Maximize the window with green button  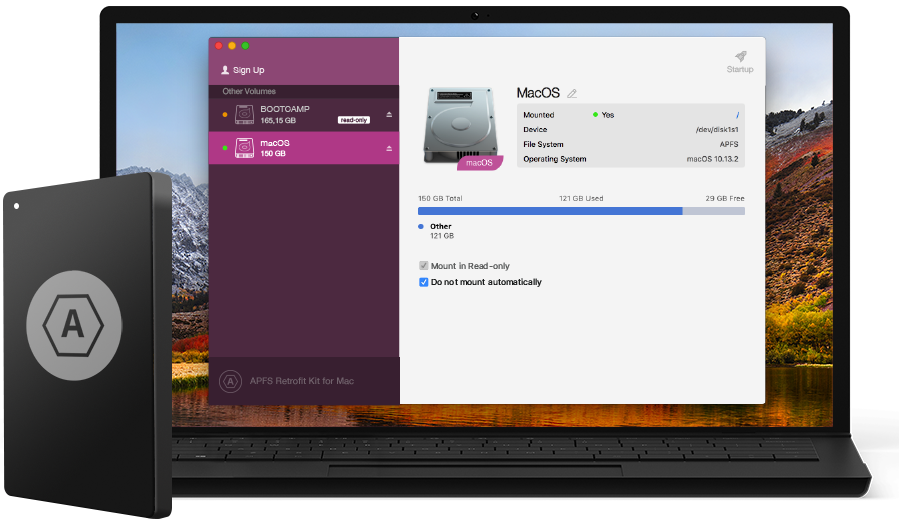click(245, 46)
